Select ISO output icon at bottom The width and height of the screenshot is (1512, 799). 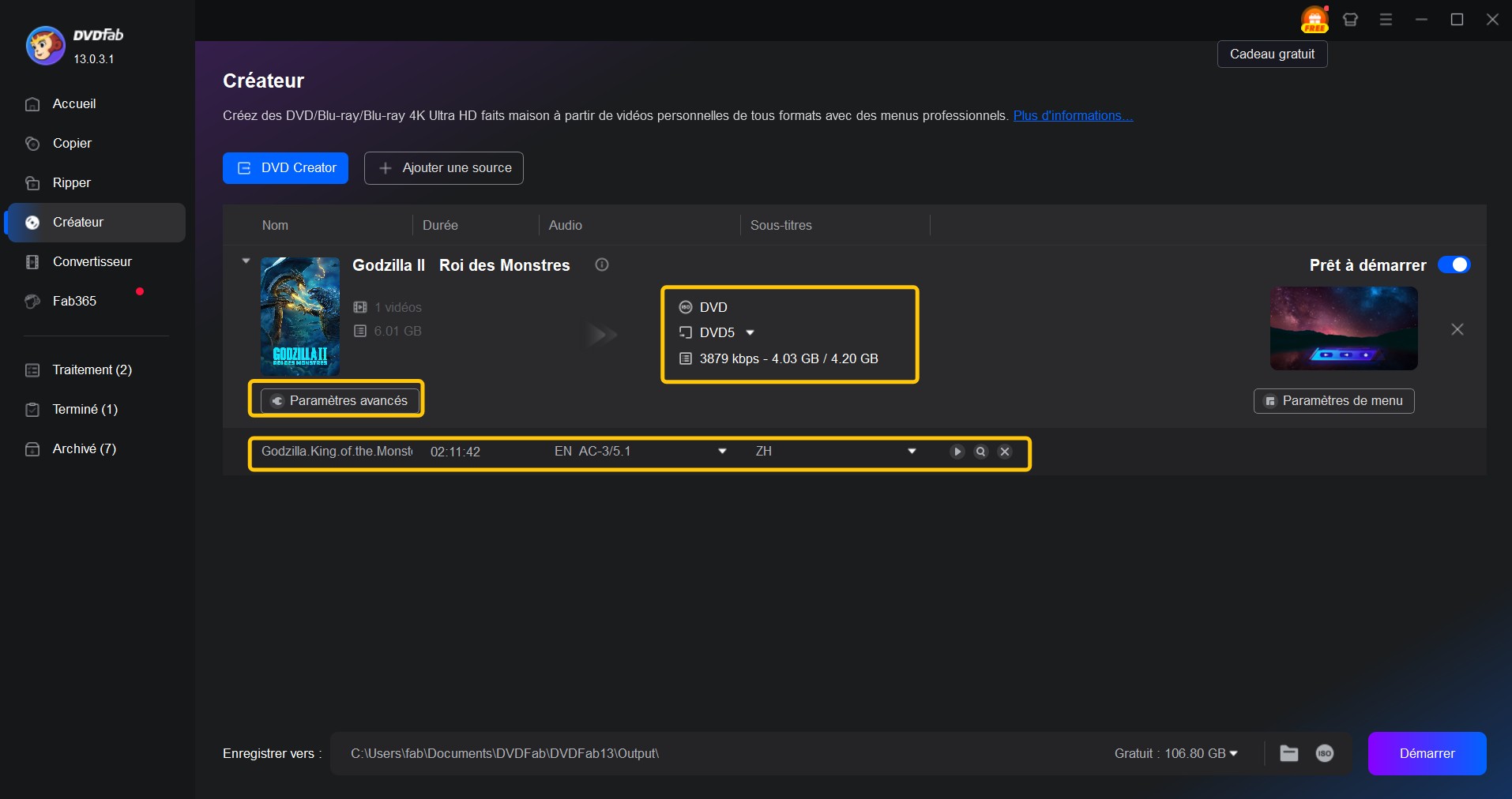pyautogui.click(x=1325, y=753)
